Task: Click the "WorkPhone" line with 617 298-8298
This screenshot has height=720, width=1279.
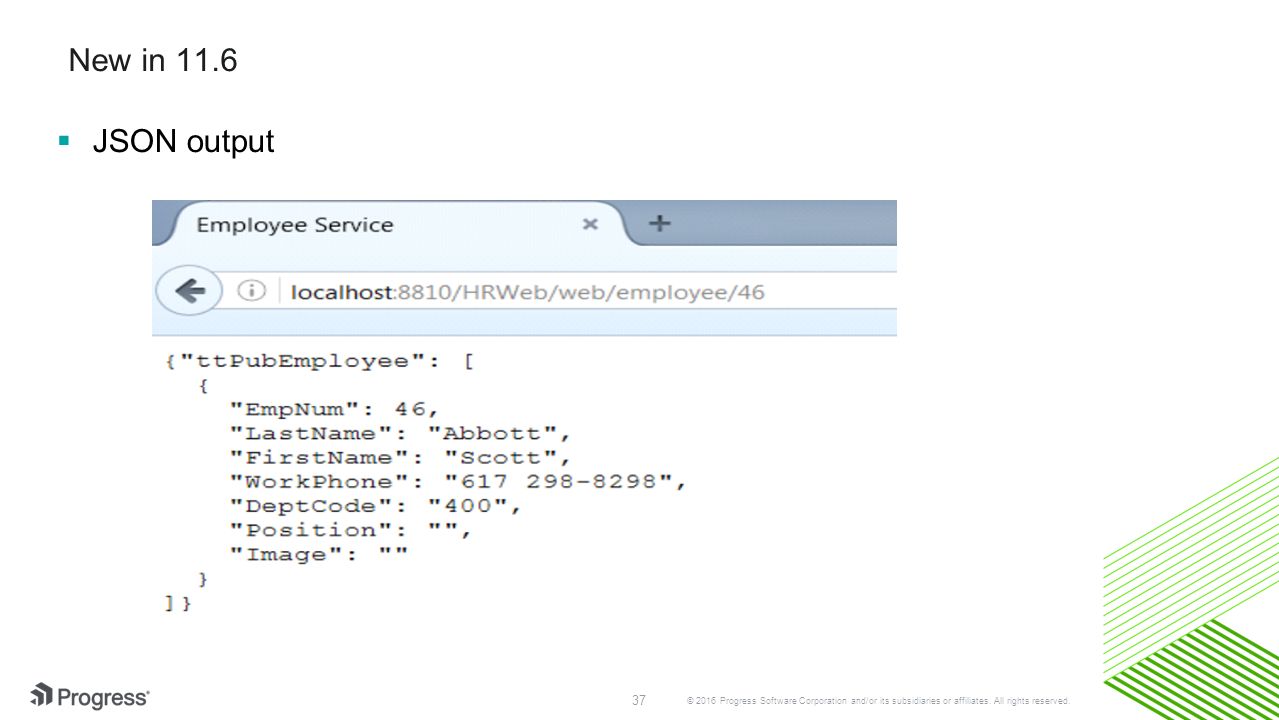Action: click(459, 481)
